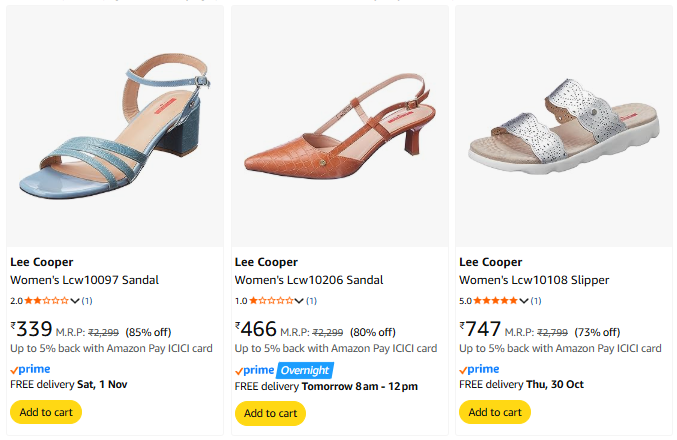The height and width of the screenshot is (440, 677).
Task: Click five-star rating icons of Lcw10108 Slipper
Action: [x=495, y=301]
